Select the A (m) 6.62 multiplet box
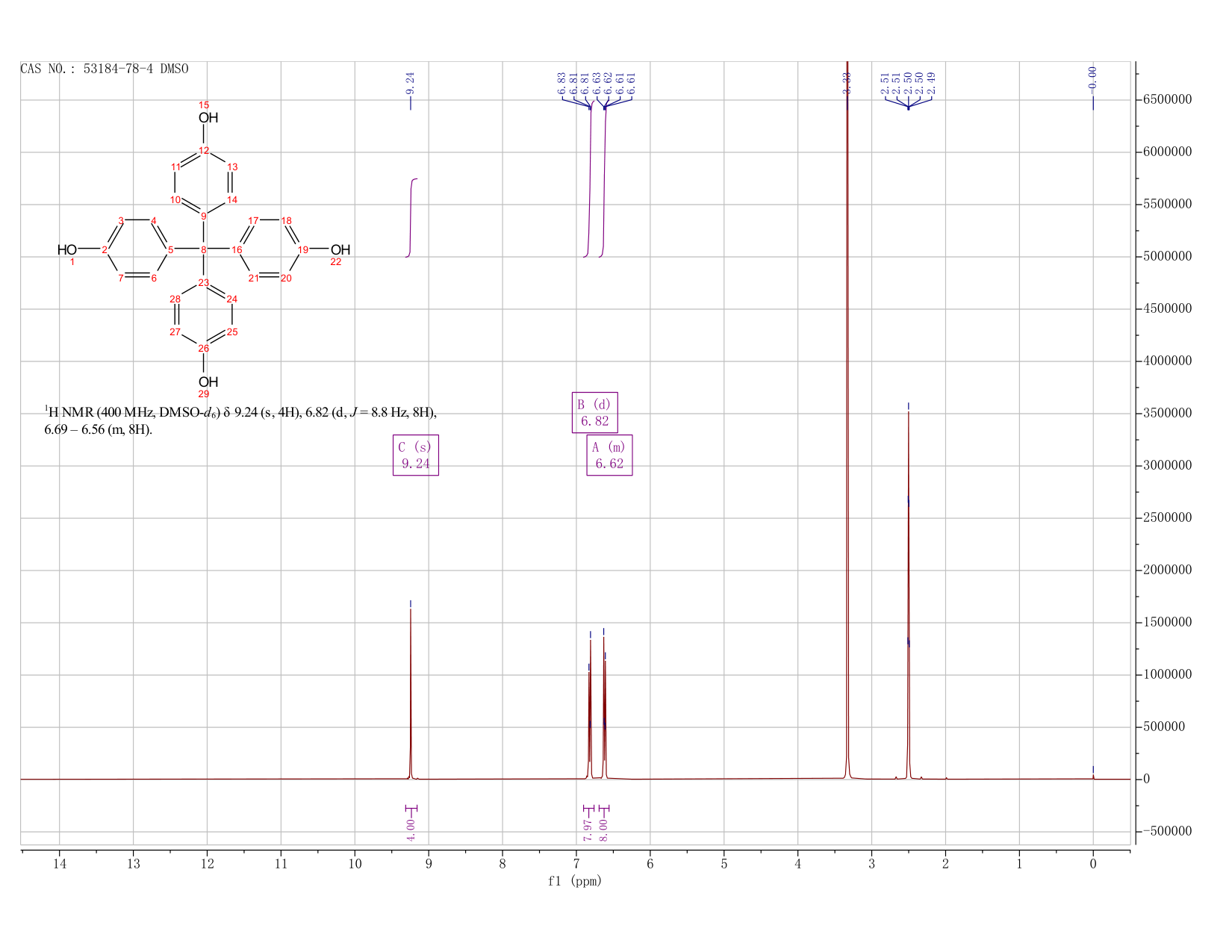This screenshot has height=952, width=1232. 609,455
